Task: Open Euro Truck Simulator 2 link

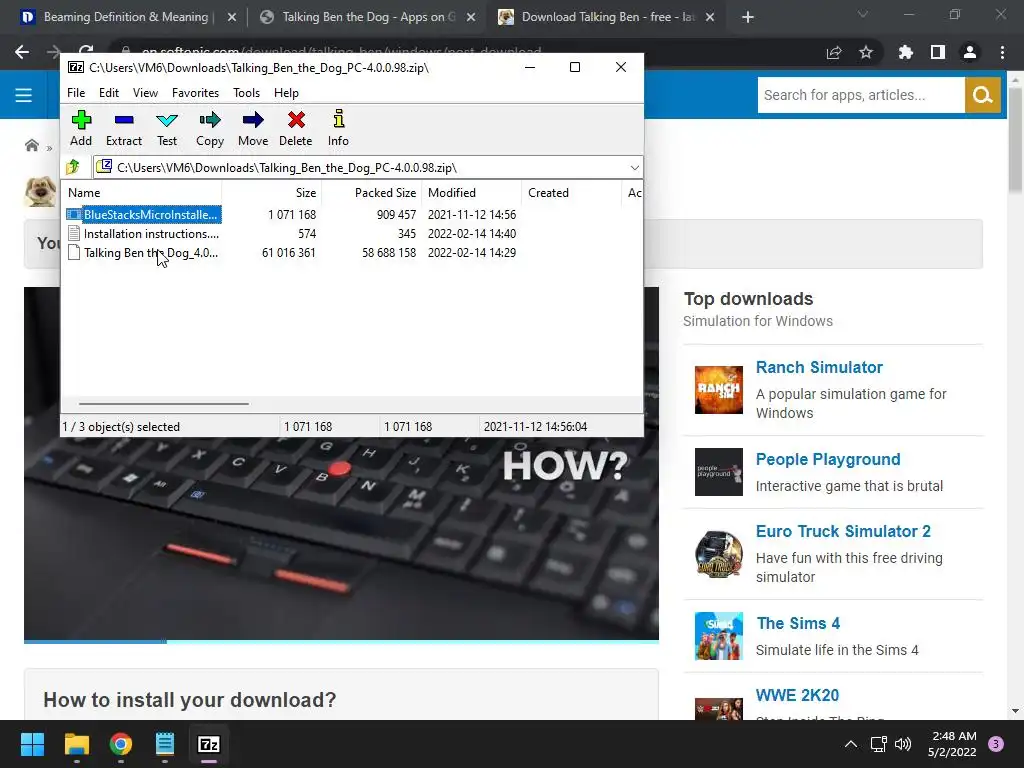Action: click(x=843, y=531)
